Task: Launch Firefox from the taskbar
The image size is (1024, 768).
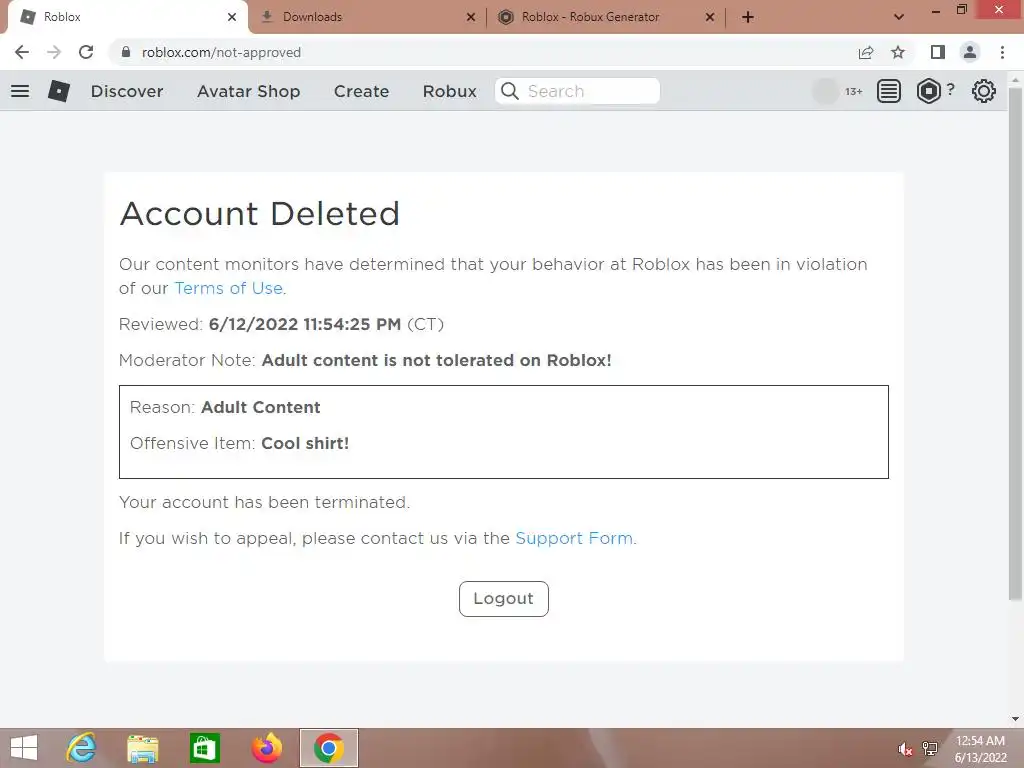Action: pos(266,748)
